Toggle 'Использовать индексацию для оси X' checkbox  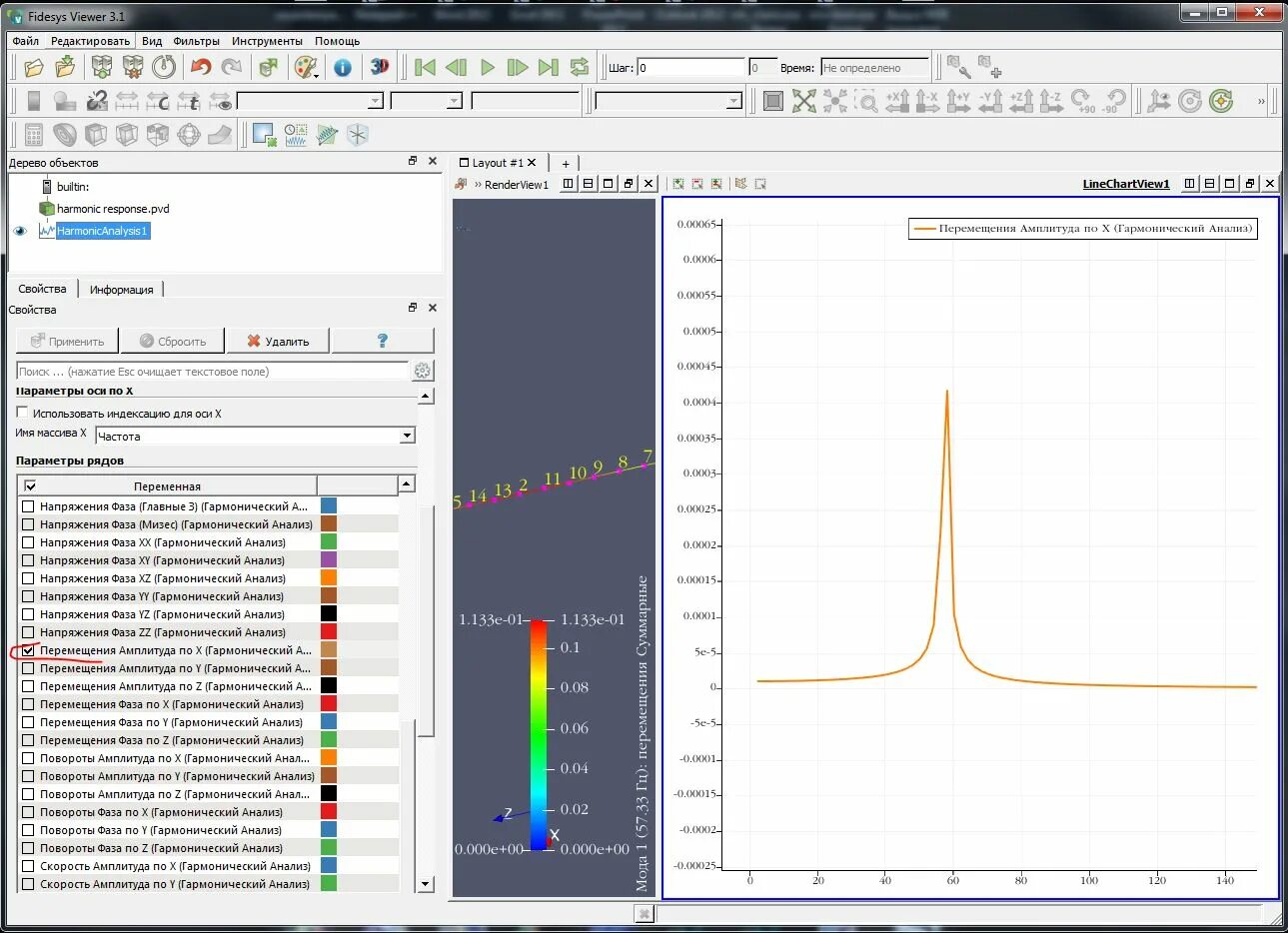click(22, 413)
